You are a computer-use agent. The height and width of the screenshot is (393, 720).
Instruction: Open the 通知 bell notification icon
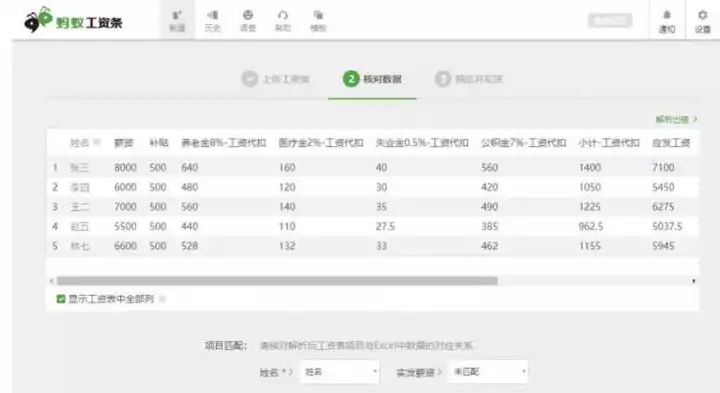pos(667,22)
